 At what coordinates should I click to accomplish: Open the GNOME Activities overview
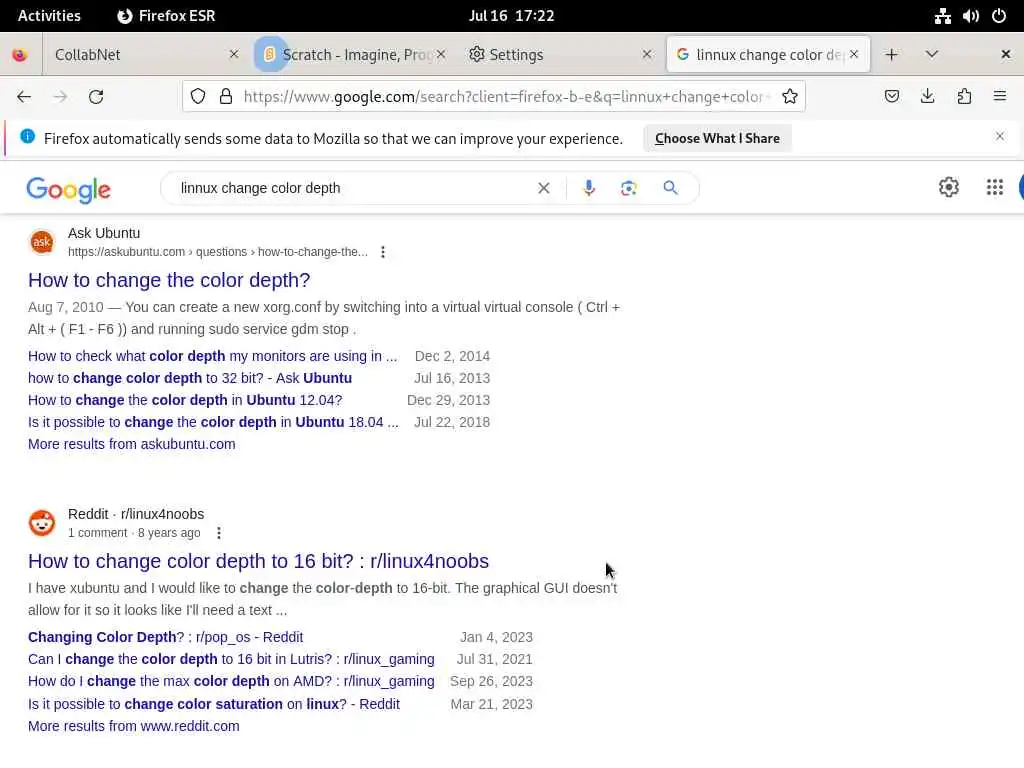pyautogui.click(x=49, y=16)
